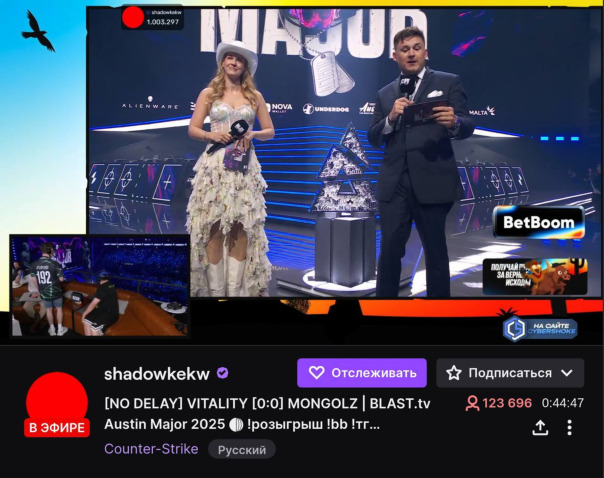This screenshot has width=604, height=478.
Task: Click the BetBoom sponsor banner in stream
Action: [539, 222]
